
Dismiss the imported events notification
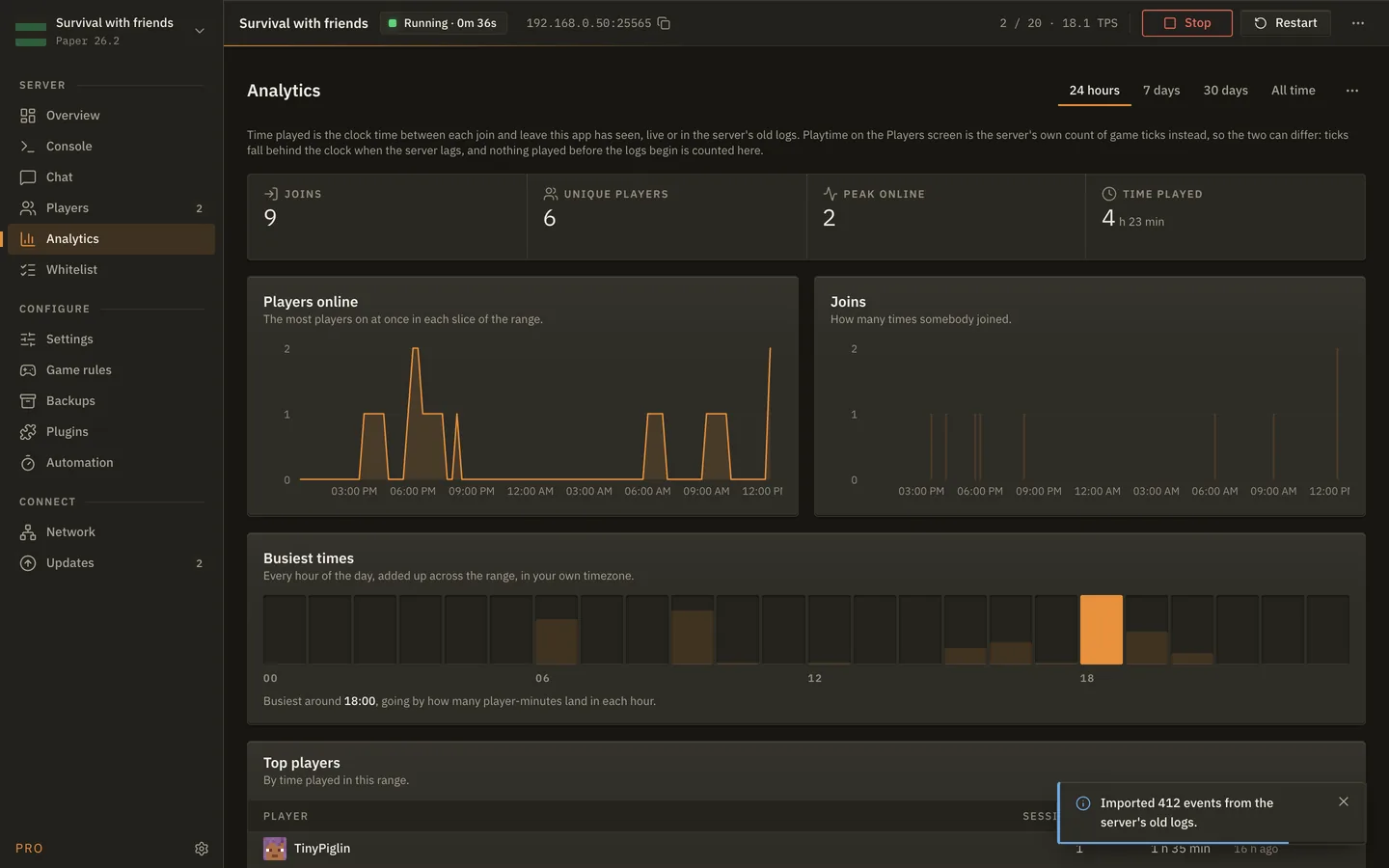click(x=1344, y=801)
